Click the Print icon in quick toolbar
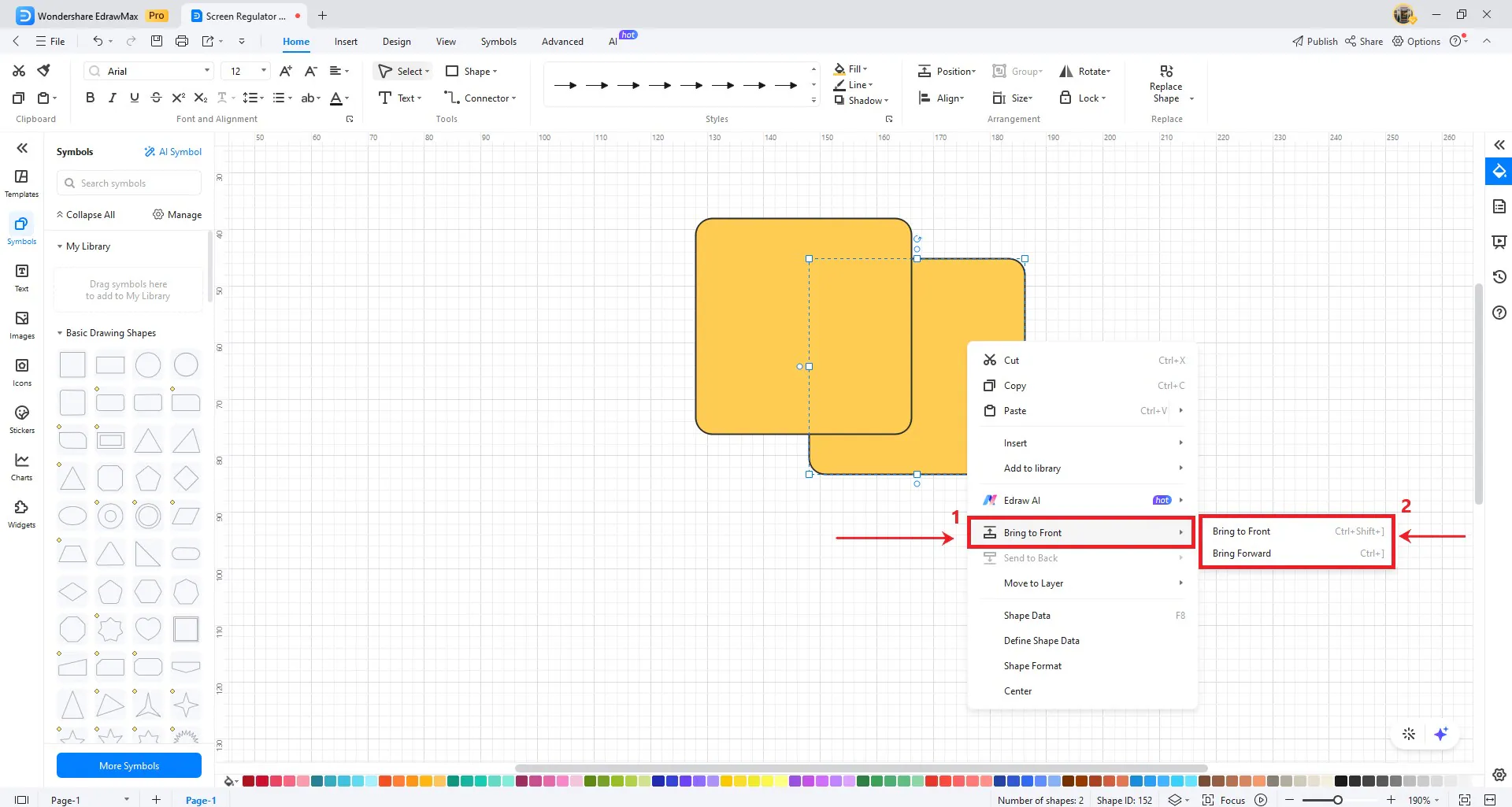The width and height of the screenshot is (1512, 807). pos(182,41)
